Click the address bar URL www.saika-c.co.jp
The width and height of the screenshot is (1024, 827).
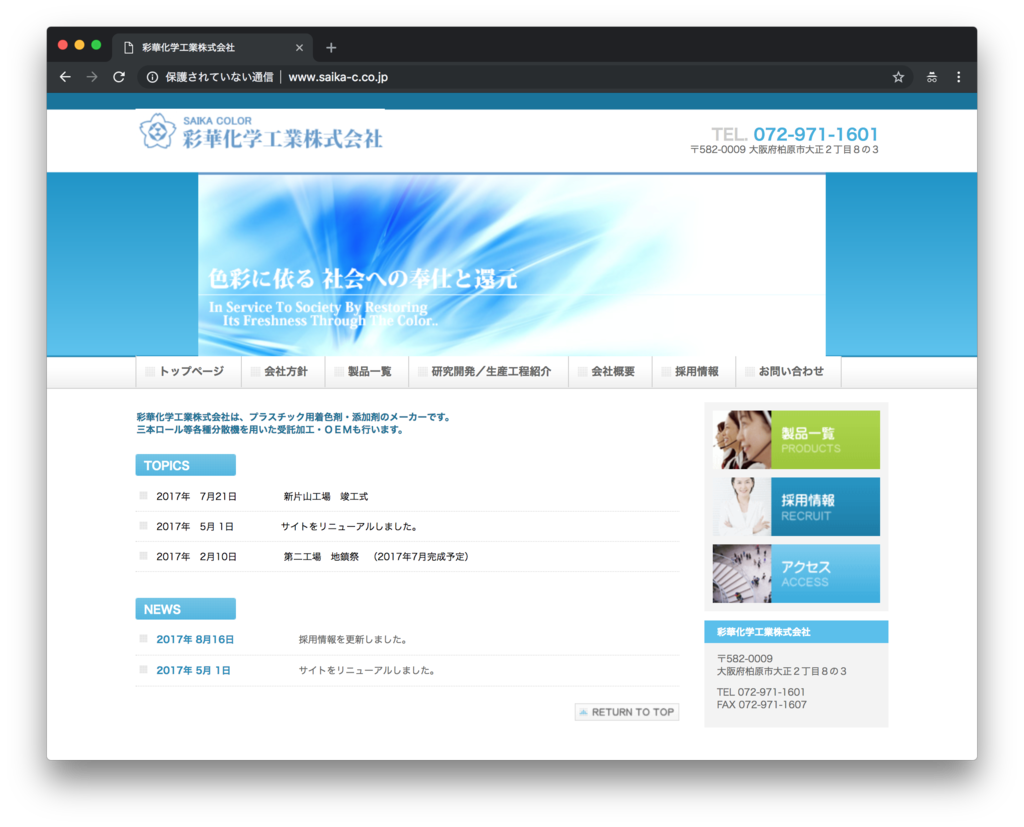coord(338,77)
